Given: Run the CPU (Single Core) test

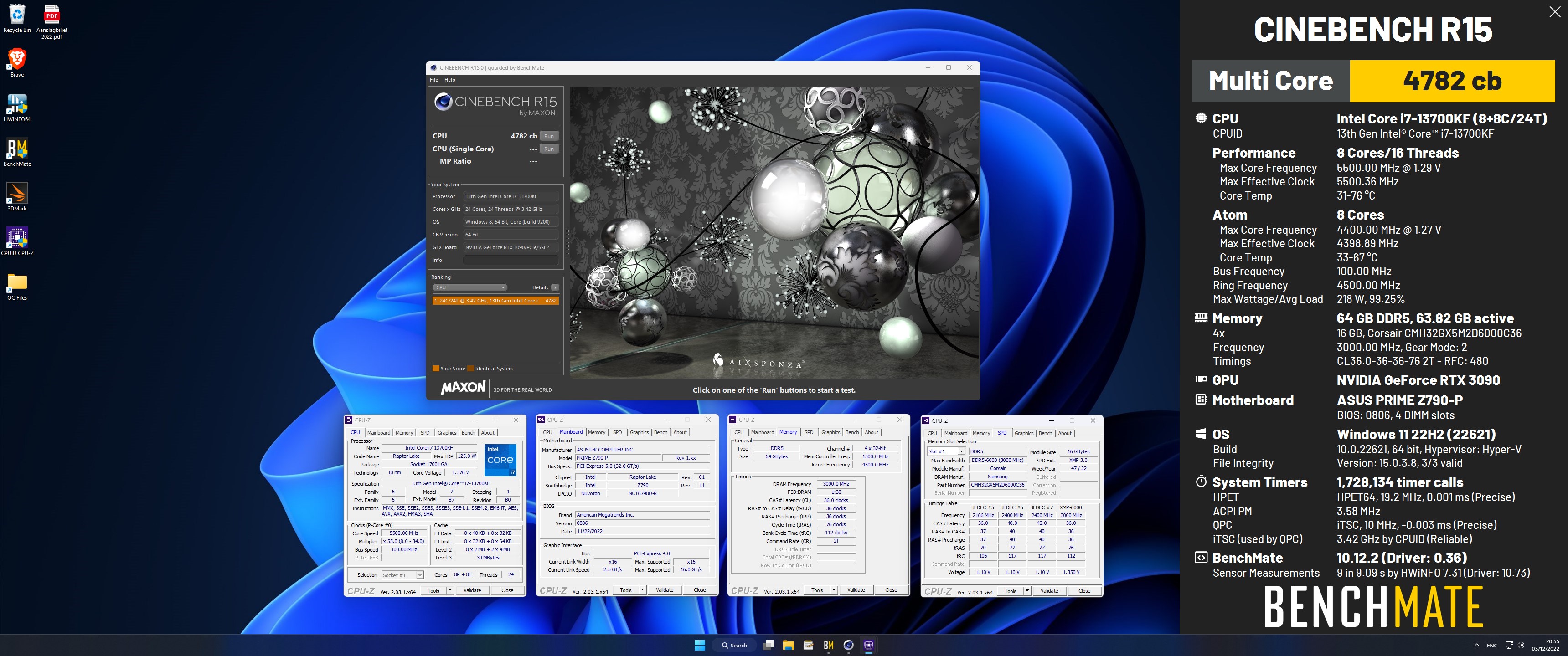Looking at the screenshot, I should (549, 149).
